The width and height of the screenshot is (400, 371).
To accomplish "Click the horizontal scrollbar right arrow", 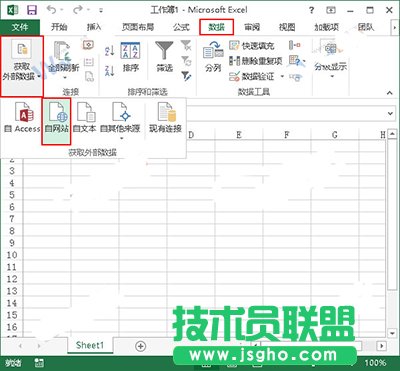I will coord(382,345).
